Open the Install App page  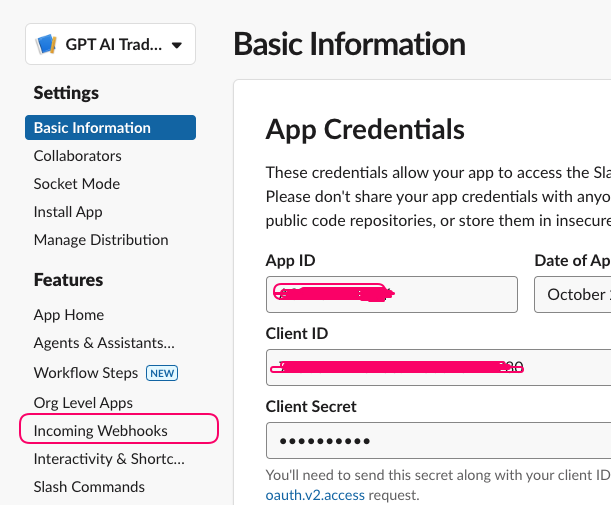click(x=68, y=212)
